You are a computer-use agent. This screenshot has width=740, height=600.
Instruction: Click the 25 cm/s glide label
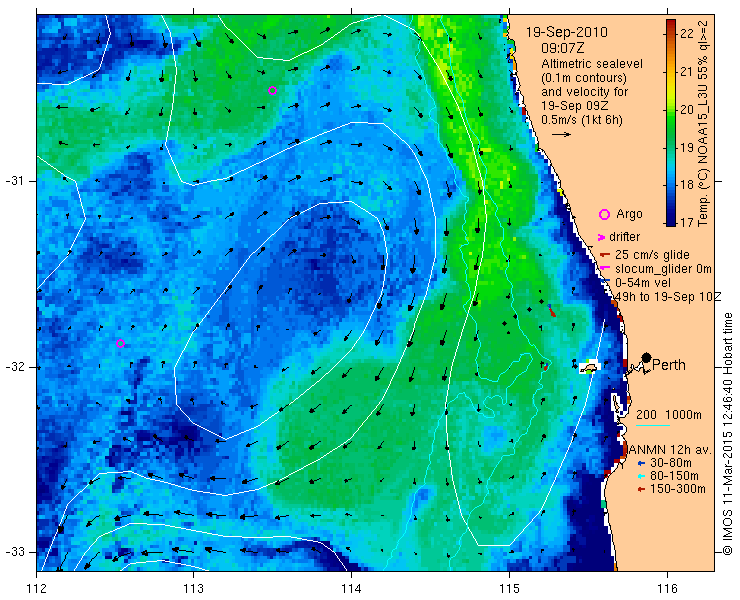[x=652, y=255]
